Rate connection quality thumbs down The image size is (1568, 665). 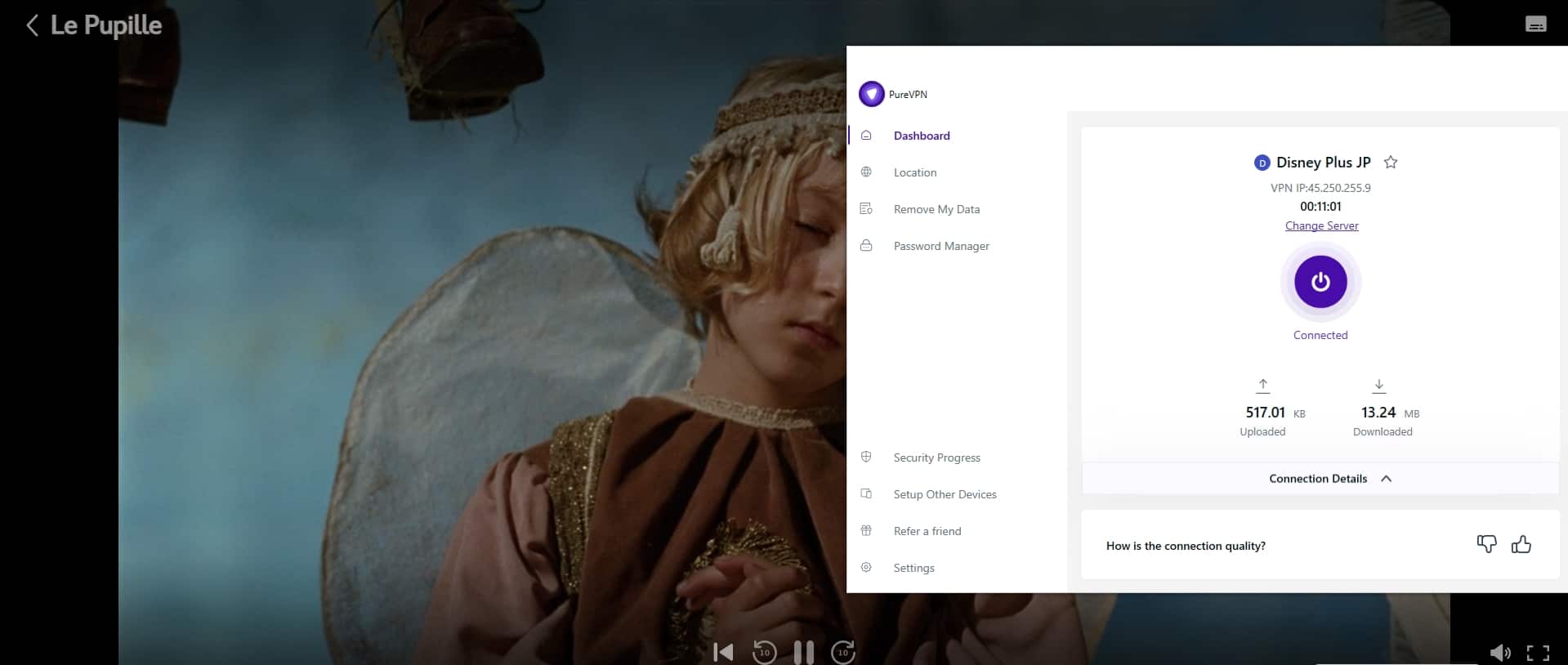coord(1486,544)
